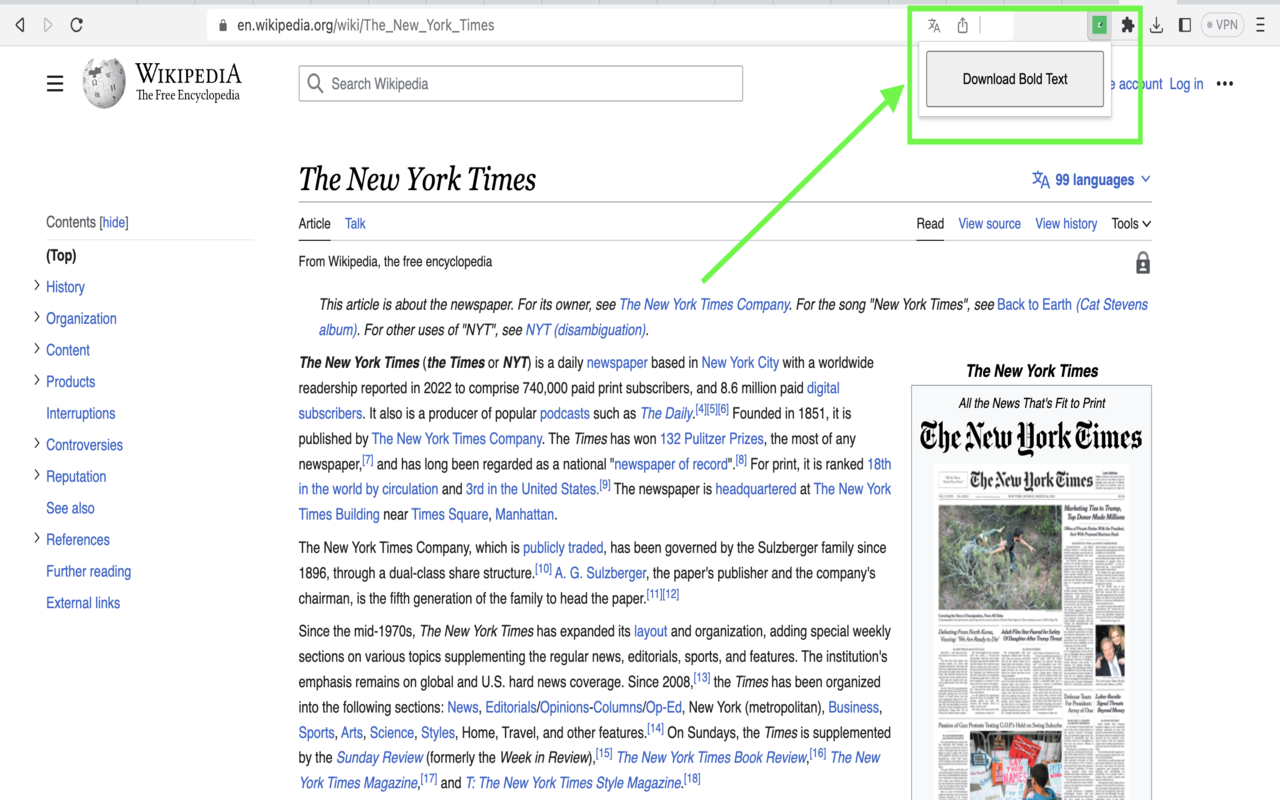Click the Wikipedia The Free Encyclopedia wordmark
The image size is (1280, 800).
188,83
